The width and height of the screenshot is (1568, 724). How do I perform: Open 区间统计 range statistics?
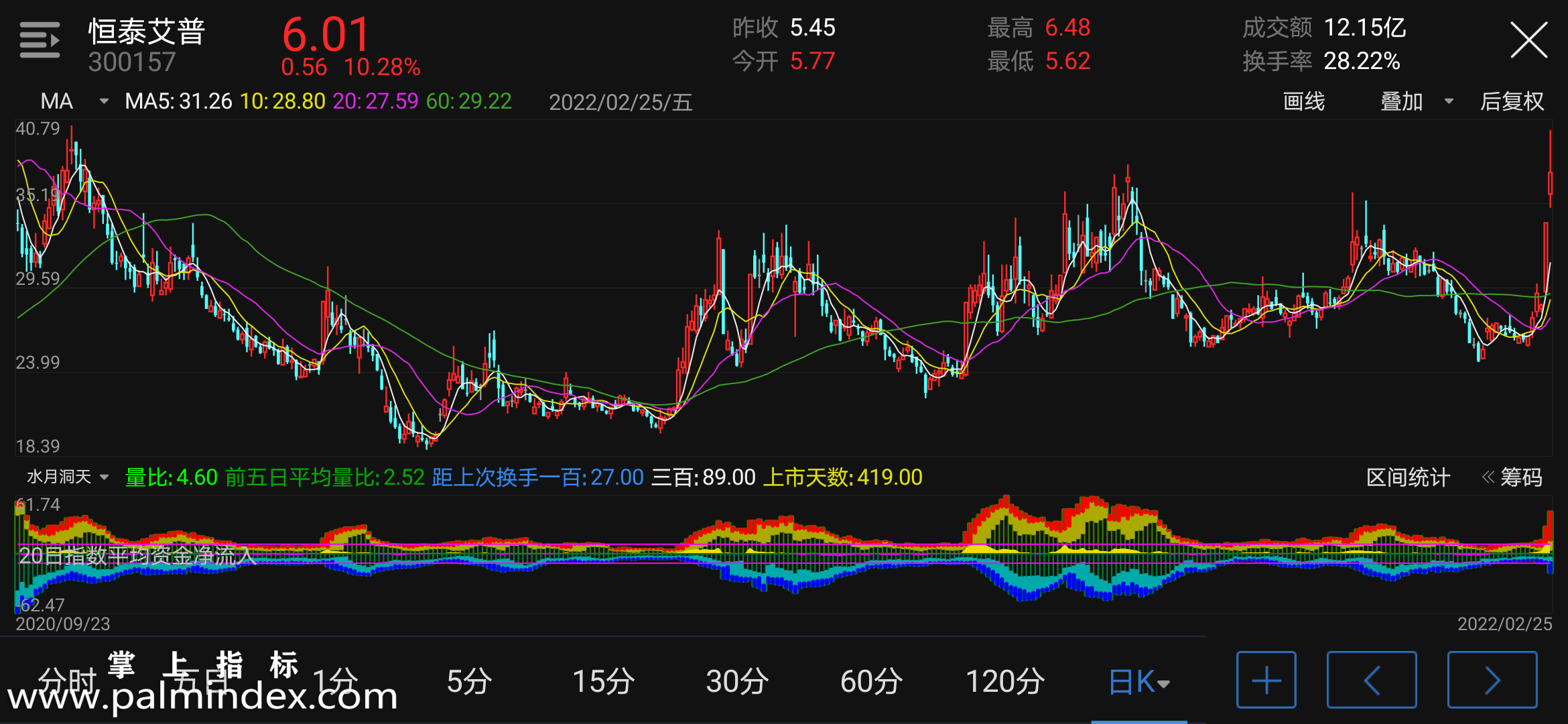pyautogui.click(x=1408, y=477)
